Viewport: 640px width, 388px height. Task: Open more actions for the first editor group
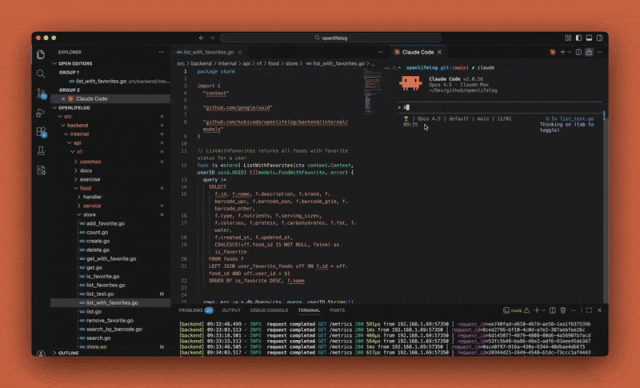pos(380,52)
